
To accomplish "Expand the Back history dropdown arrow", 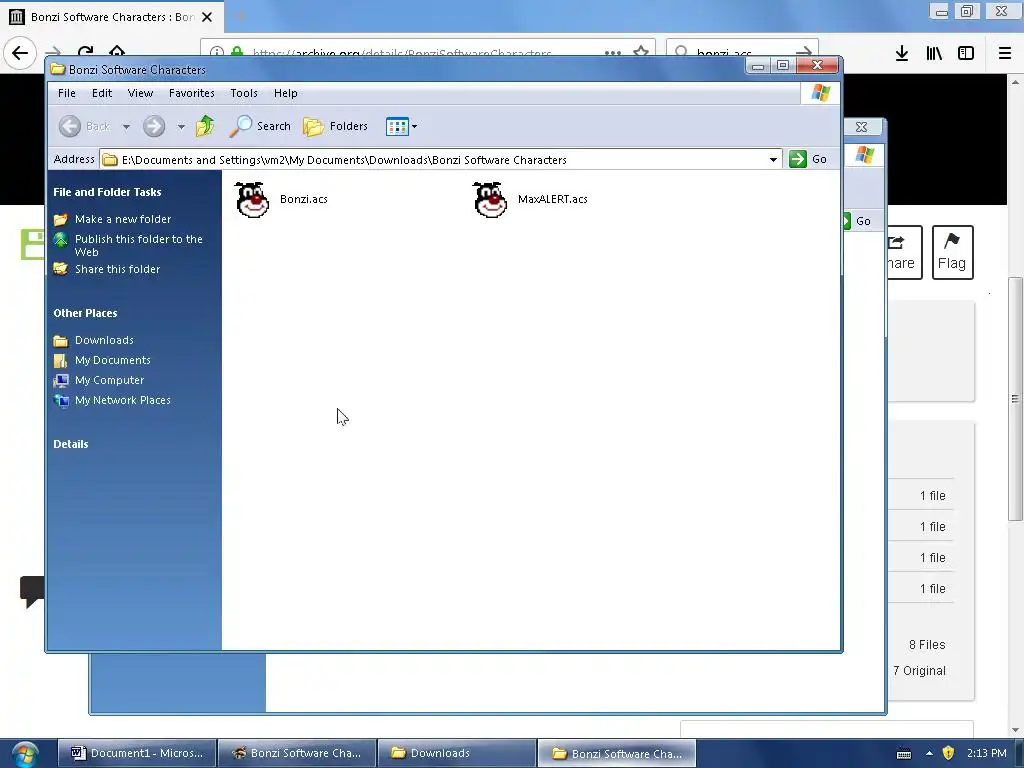I will coord(127,127).
